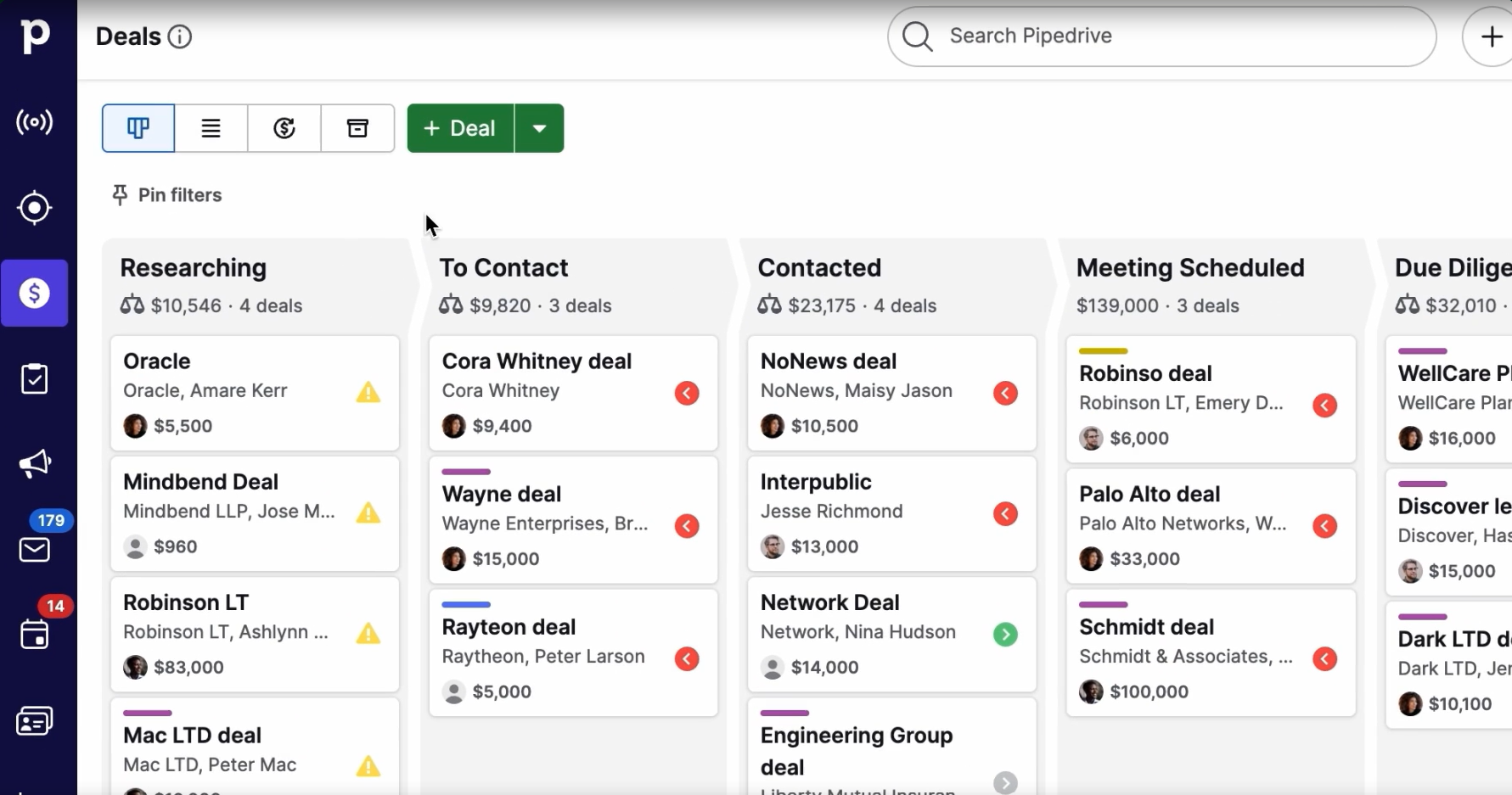Open the Network Deal title
This screenshot has height=795, width=1512.
[x=829, y=602]
